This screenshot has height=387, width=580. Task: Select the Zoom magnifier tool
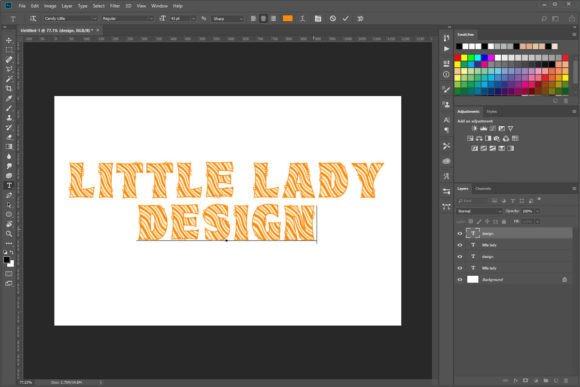pos(9,233)
